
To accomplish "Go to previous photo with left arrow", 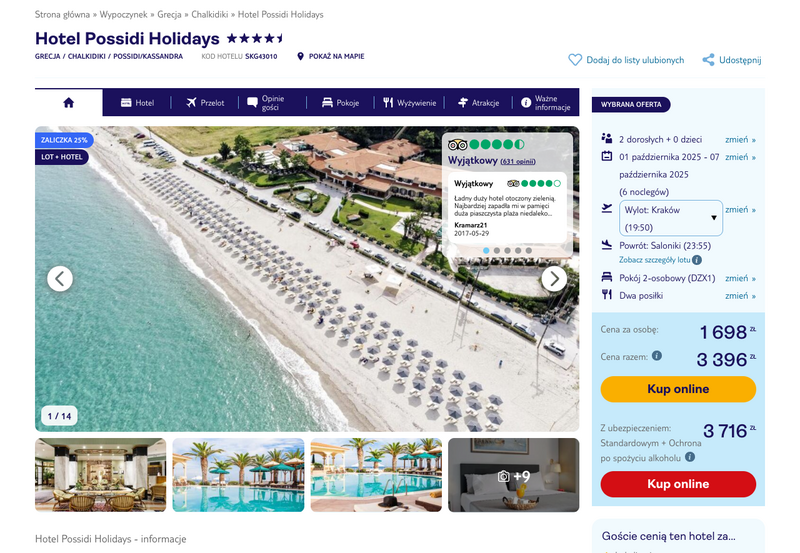I will click(x=60, y=279).
